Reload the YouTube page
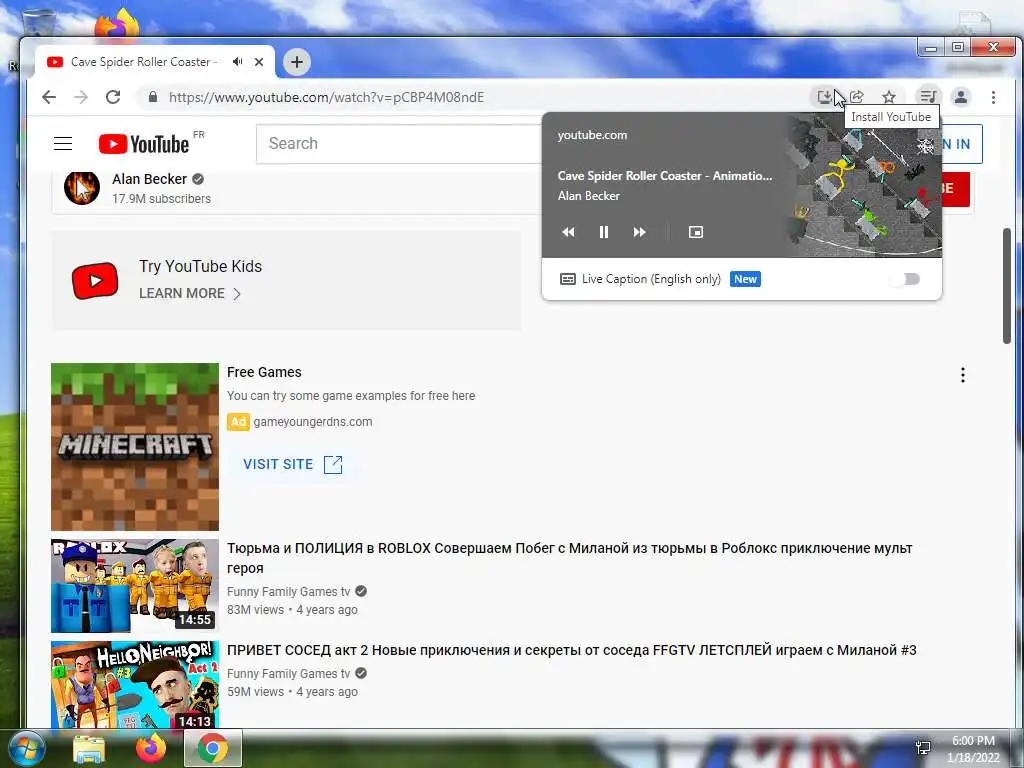Image resolution: width=1024 pixels, height=768 pixels. (113, 97)
